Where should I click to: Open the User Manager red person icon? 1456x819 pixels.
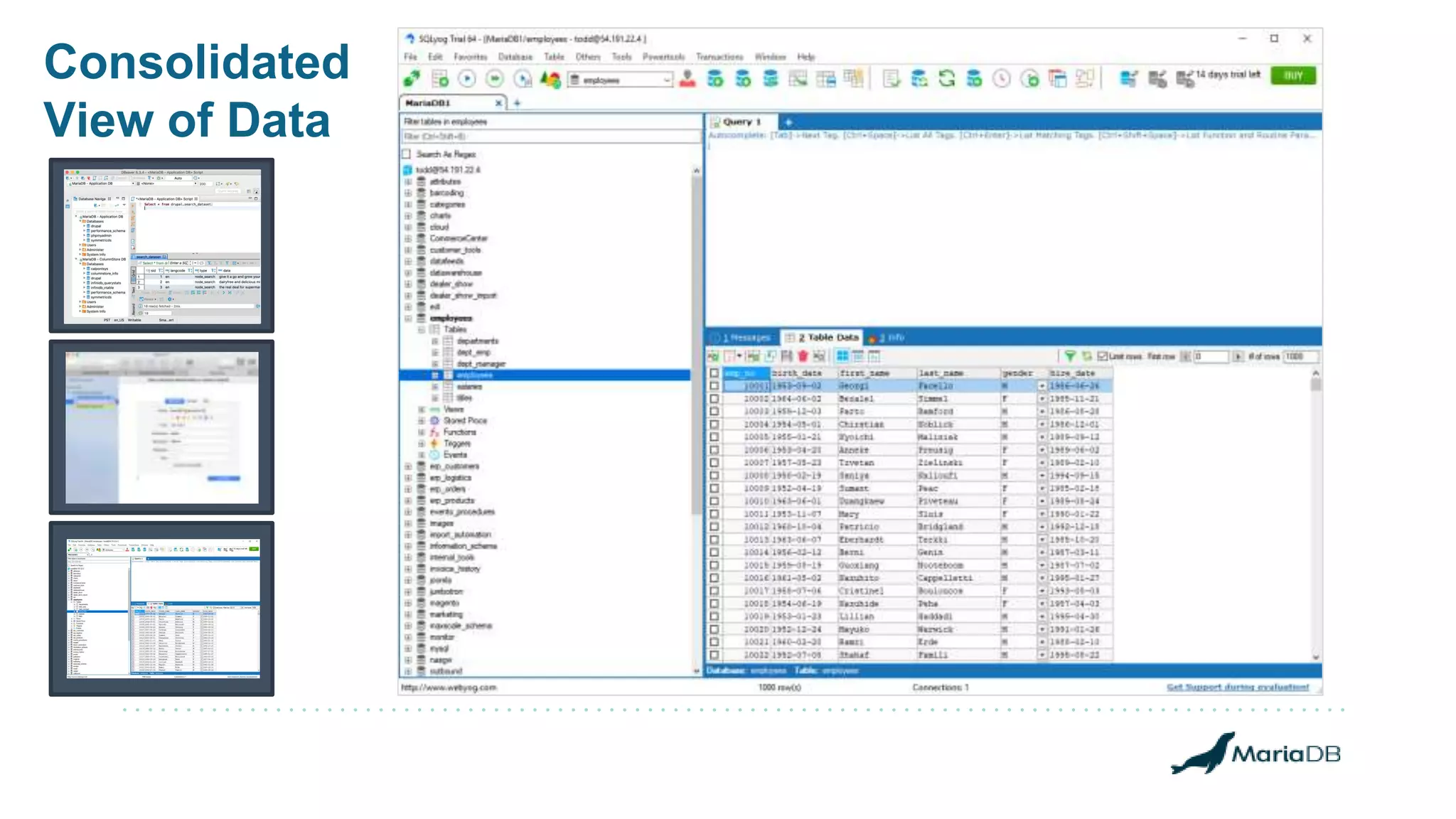(687, 78)
